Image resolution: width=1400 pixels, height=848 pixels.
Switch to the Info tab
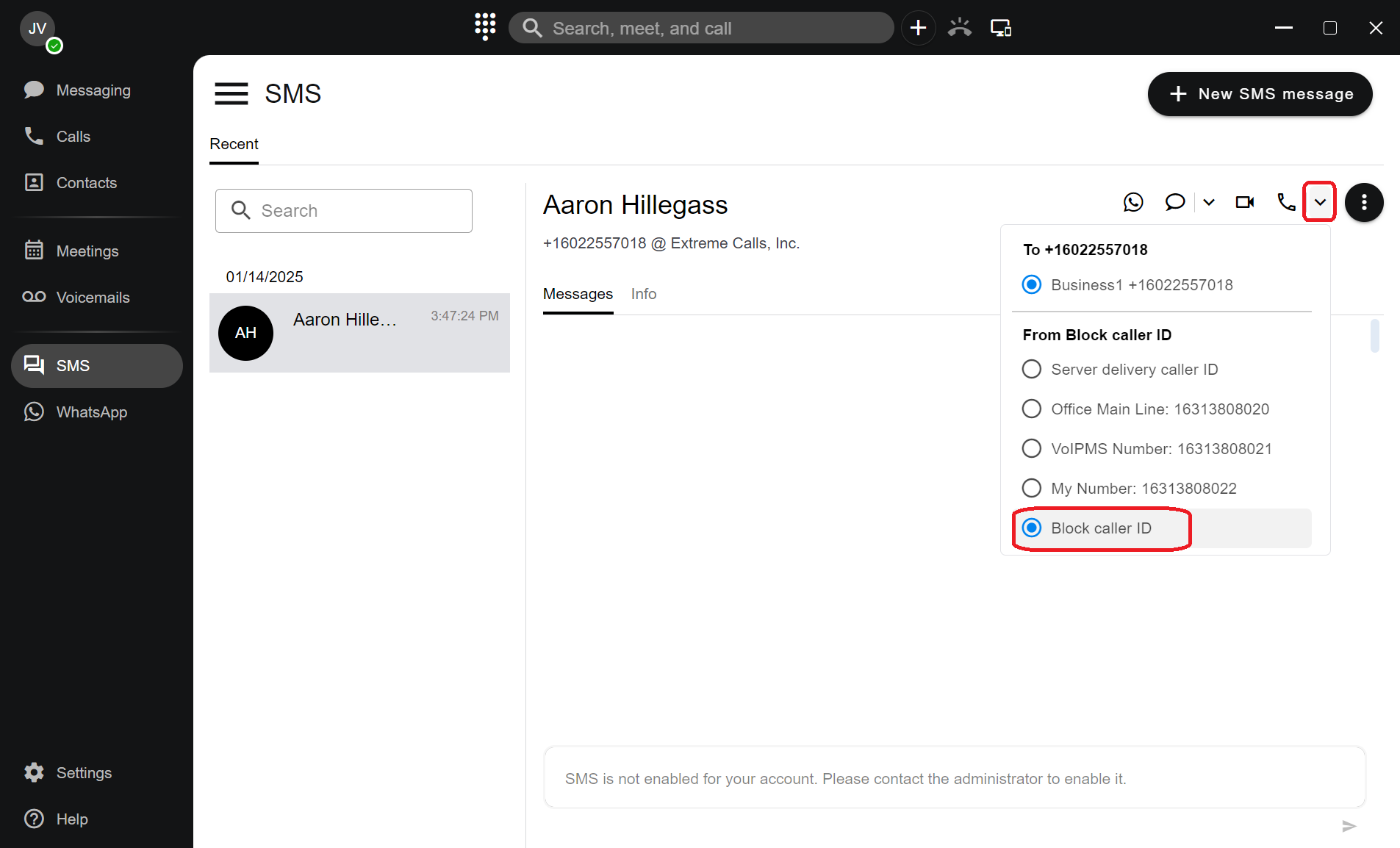click(x=643, y=294)
